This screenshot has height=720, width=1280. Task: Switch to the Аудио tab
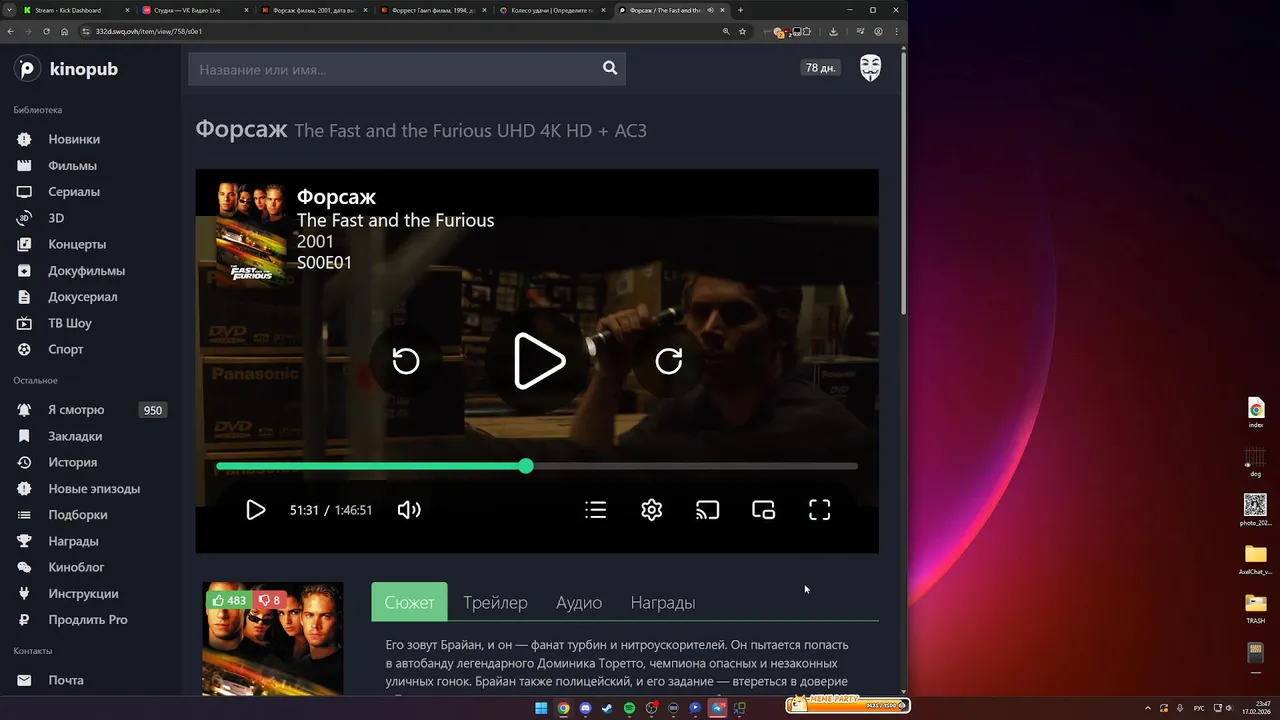point(579,602)
